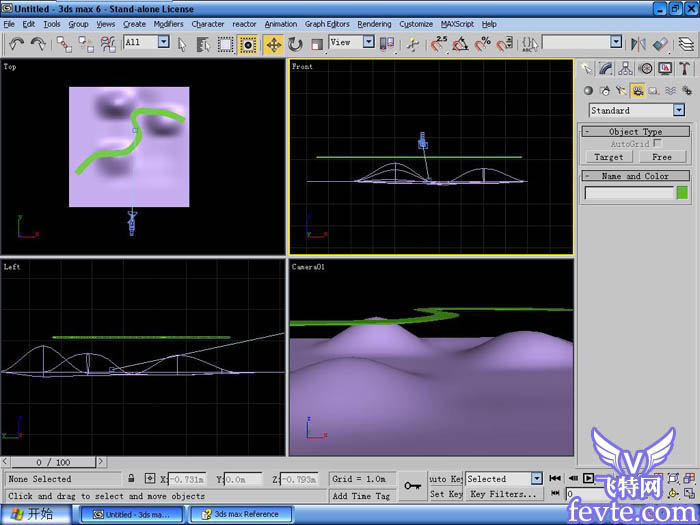Choose the Bind to Space Warp tool
The image size is (700, 525).
108,44
